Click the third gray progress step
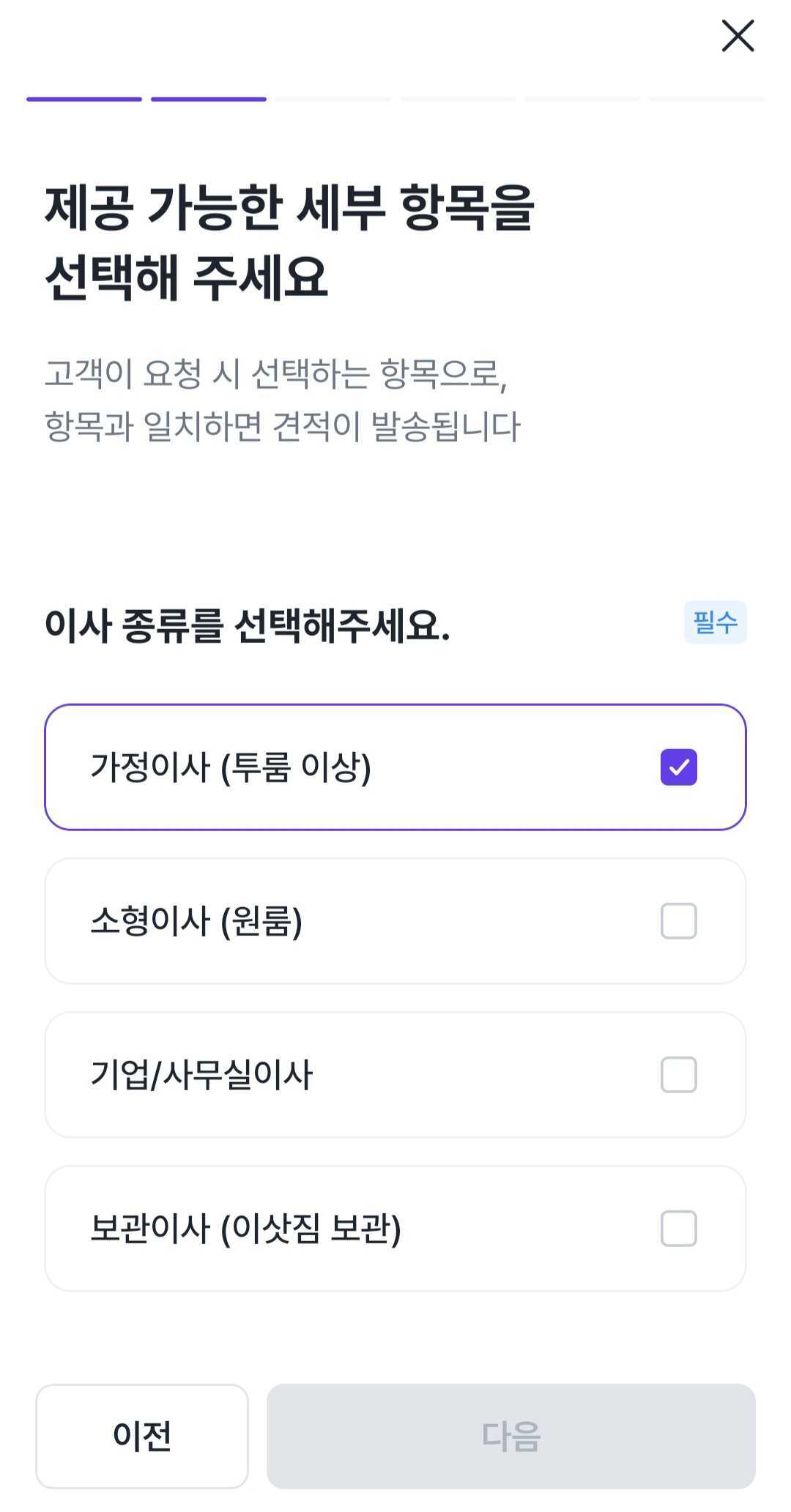This screenshot has height=1512, width=791. [333, 99]
